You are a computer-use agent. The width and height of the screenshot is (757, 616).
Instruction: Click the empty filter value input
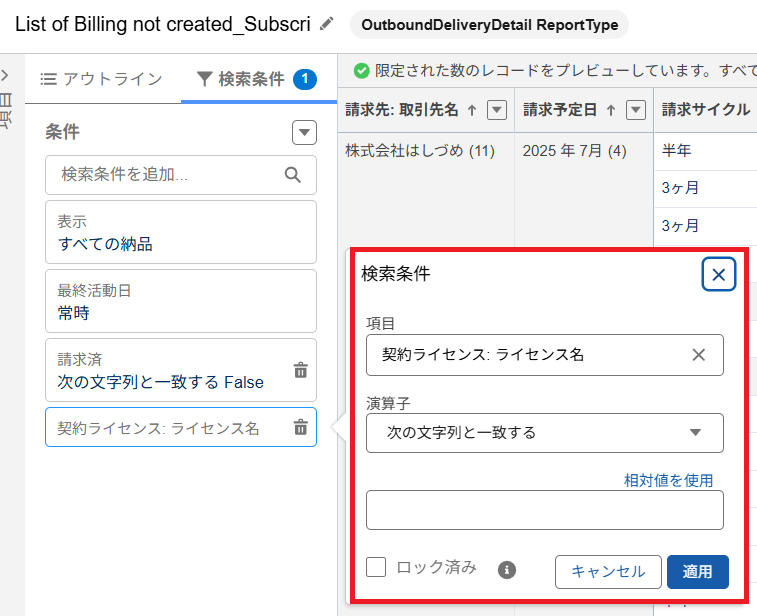click(545, 510)
